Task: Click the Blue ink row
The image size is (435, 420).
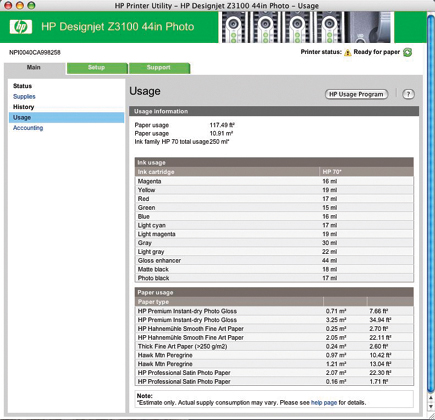Action: 274,216
